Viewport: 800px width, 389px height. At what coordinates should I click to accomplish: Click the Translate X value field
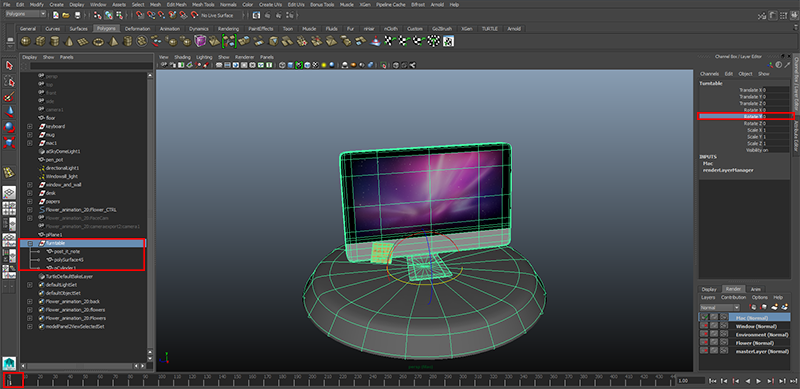pyautogui.click(x=776, y=90)
